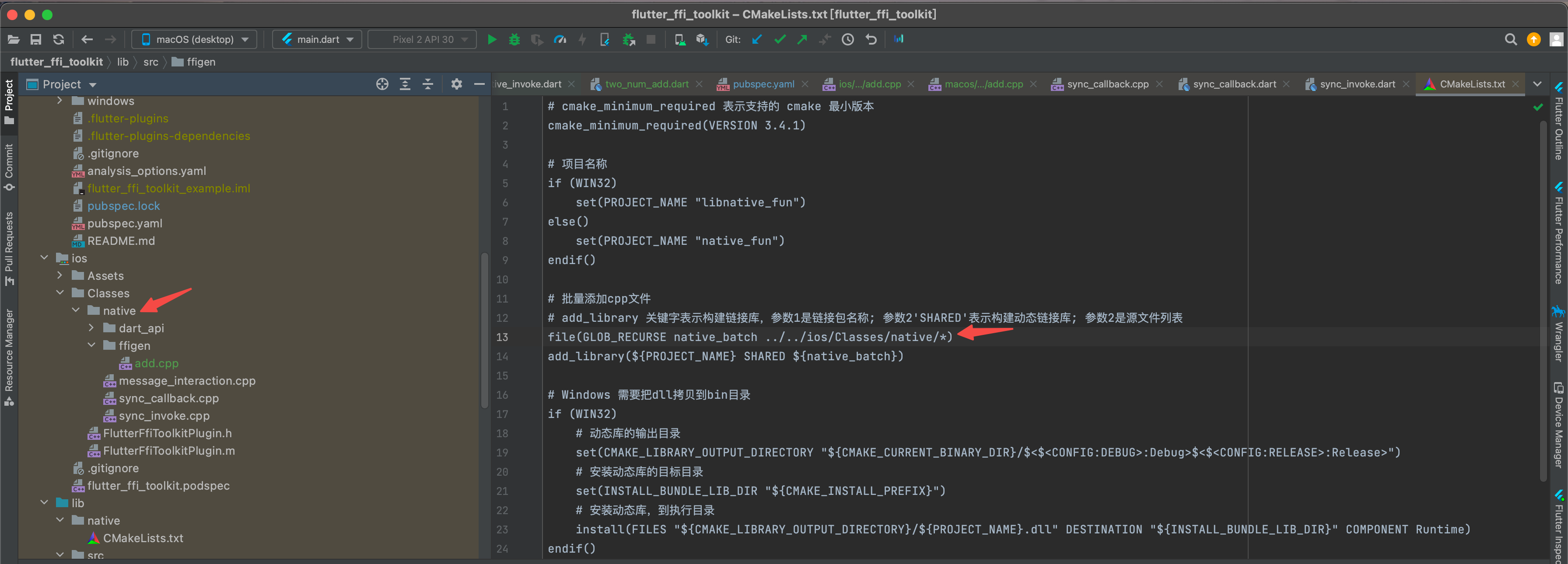Click the Git update project arrow
Viewport: 1568px width, 564px height.
(756, 39)
